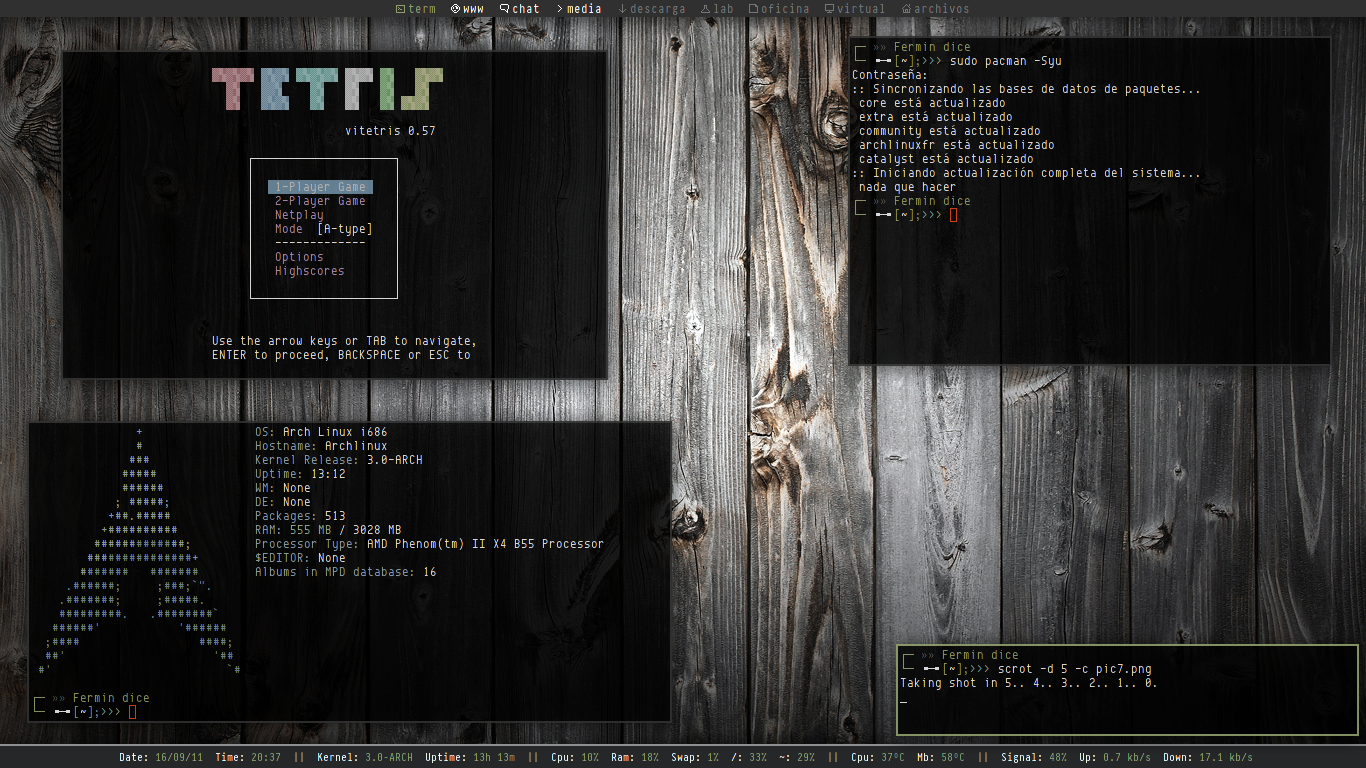
Task: Open the www workspace globe icon
Action: (x=456, y=9)
